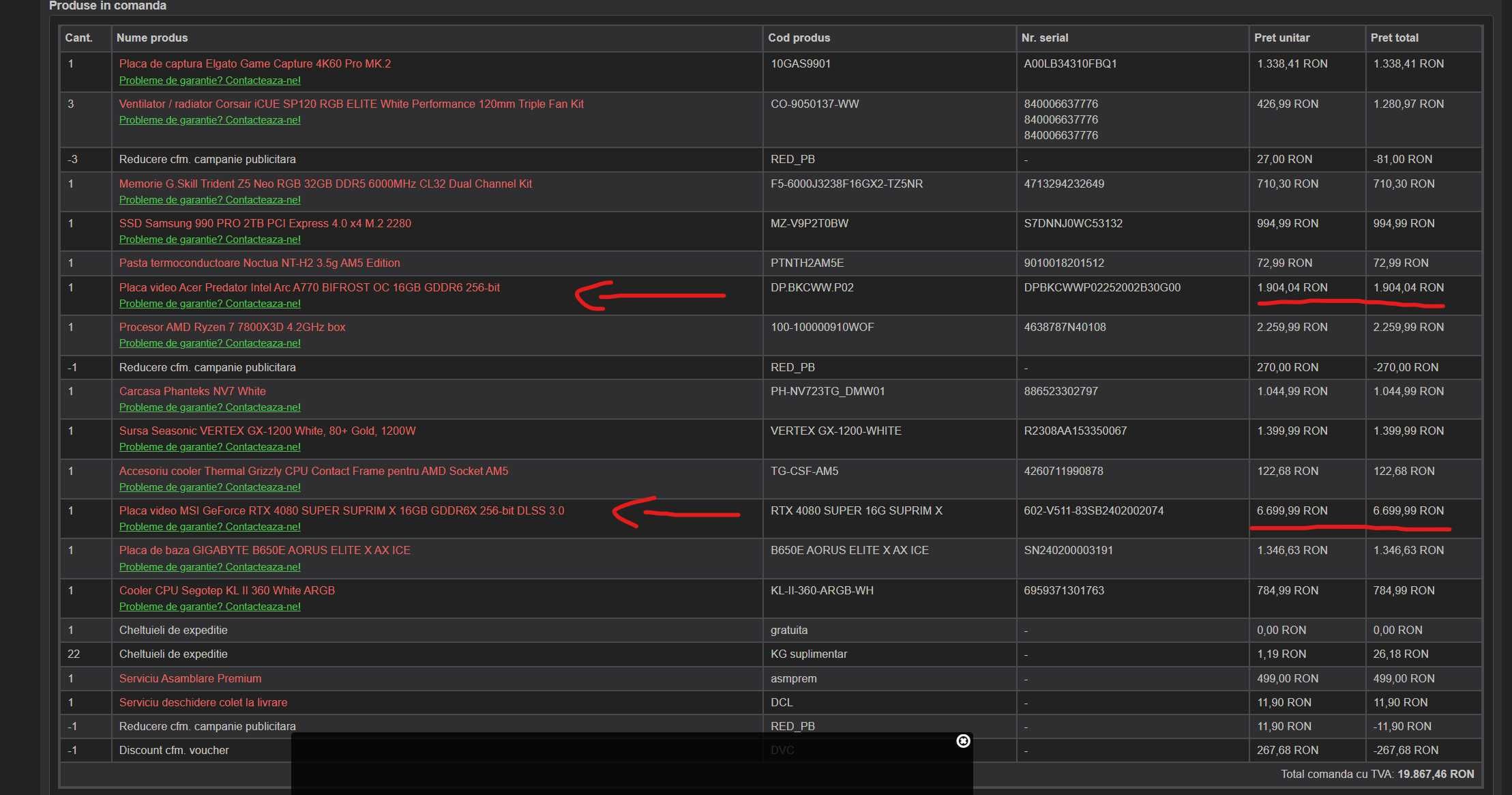Select product code F5-6000J3238F16GX2-TZ5NR
Image resolution: width=1512 pixels, height=795 pixels.
coord(847,184)
